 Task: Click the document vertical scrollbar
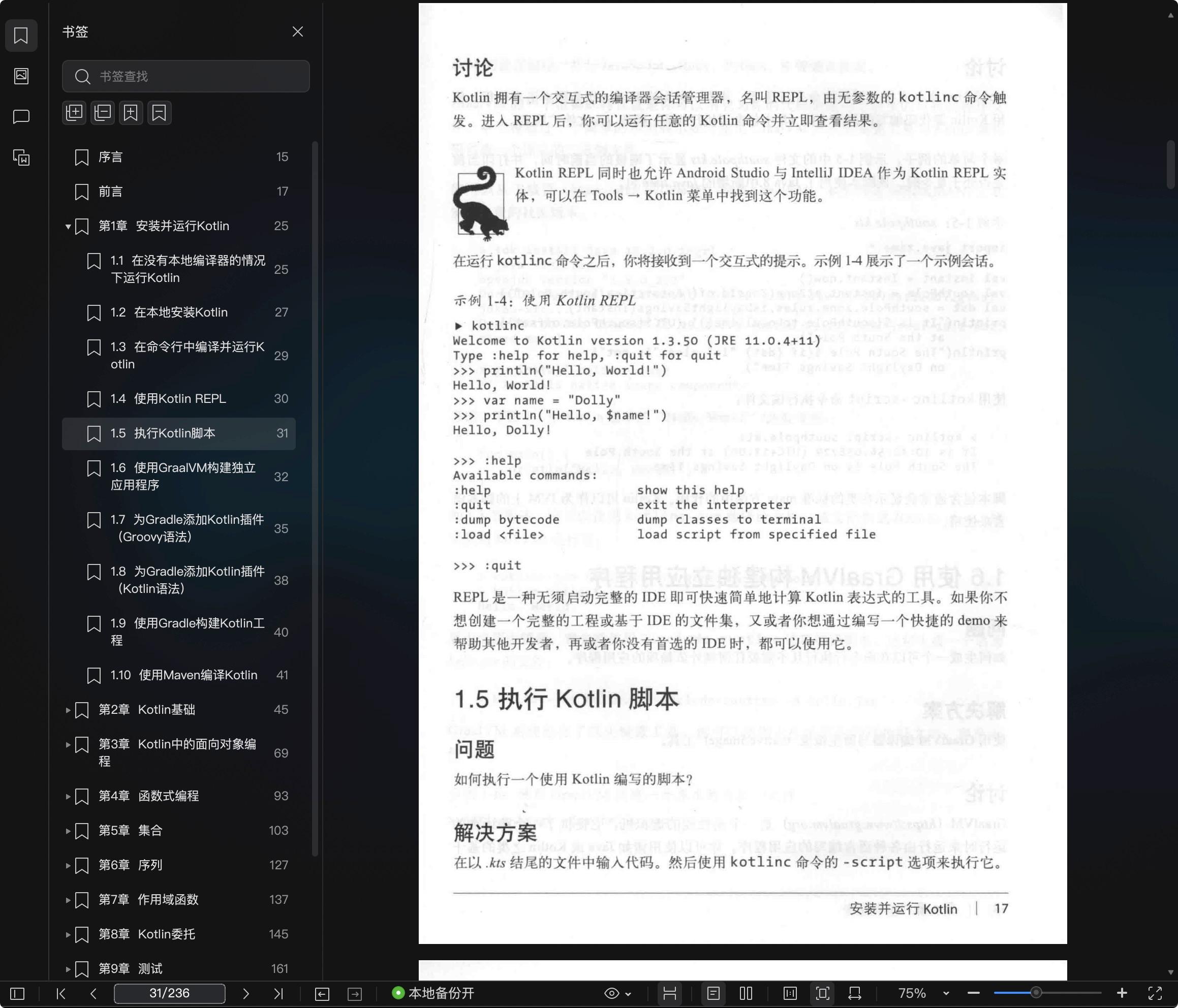pyautogui.click(x=1170, y=165)
